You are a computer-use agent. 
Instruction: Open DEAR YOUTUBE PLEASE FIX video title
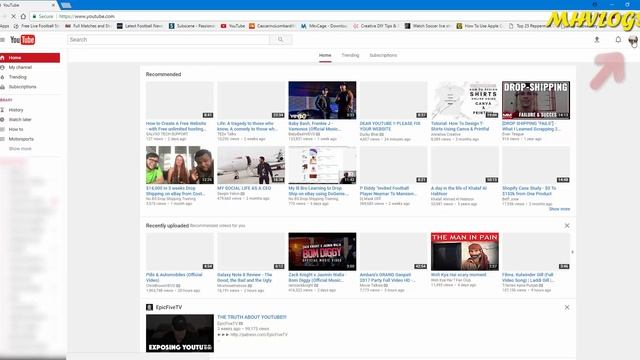pyautogui.click(x=390, y=126)
